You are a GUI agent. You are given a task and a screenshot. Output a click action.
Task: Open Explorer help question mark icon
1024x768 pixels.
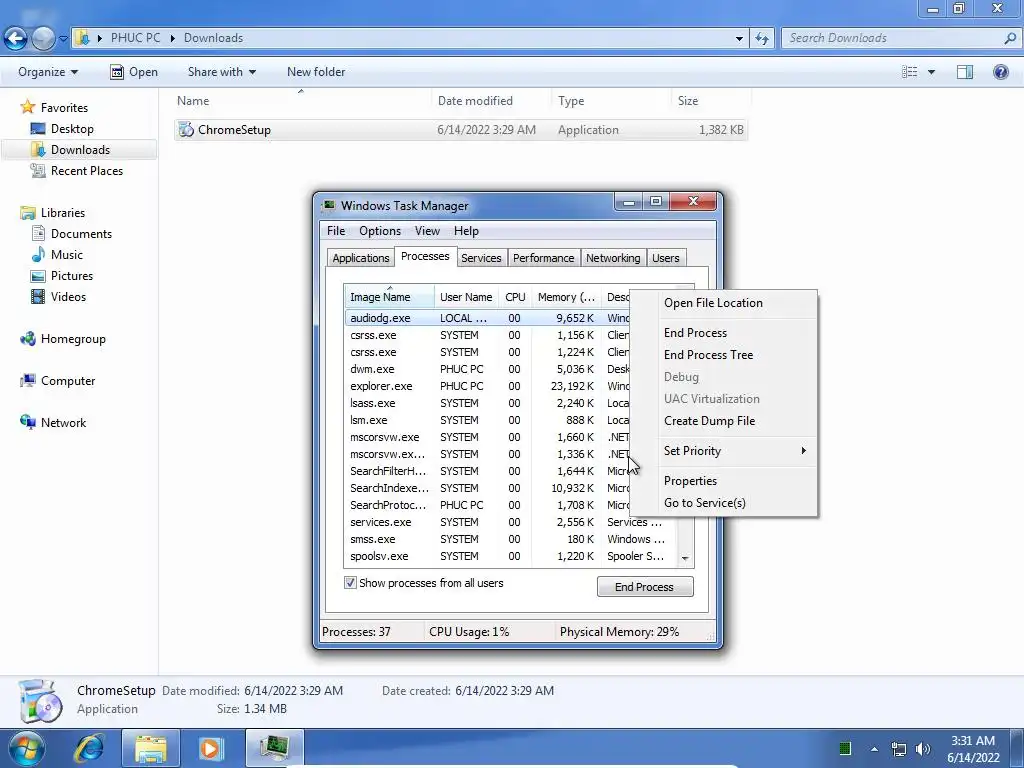[1000, 72]
